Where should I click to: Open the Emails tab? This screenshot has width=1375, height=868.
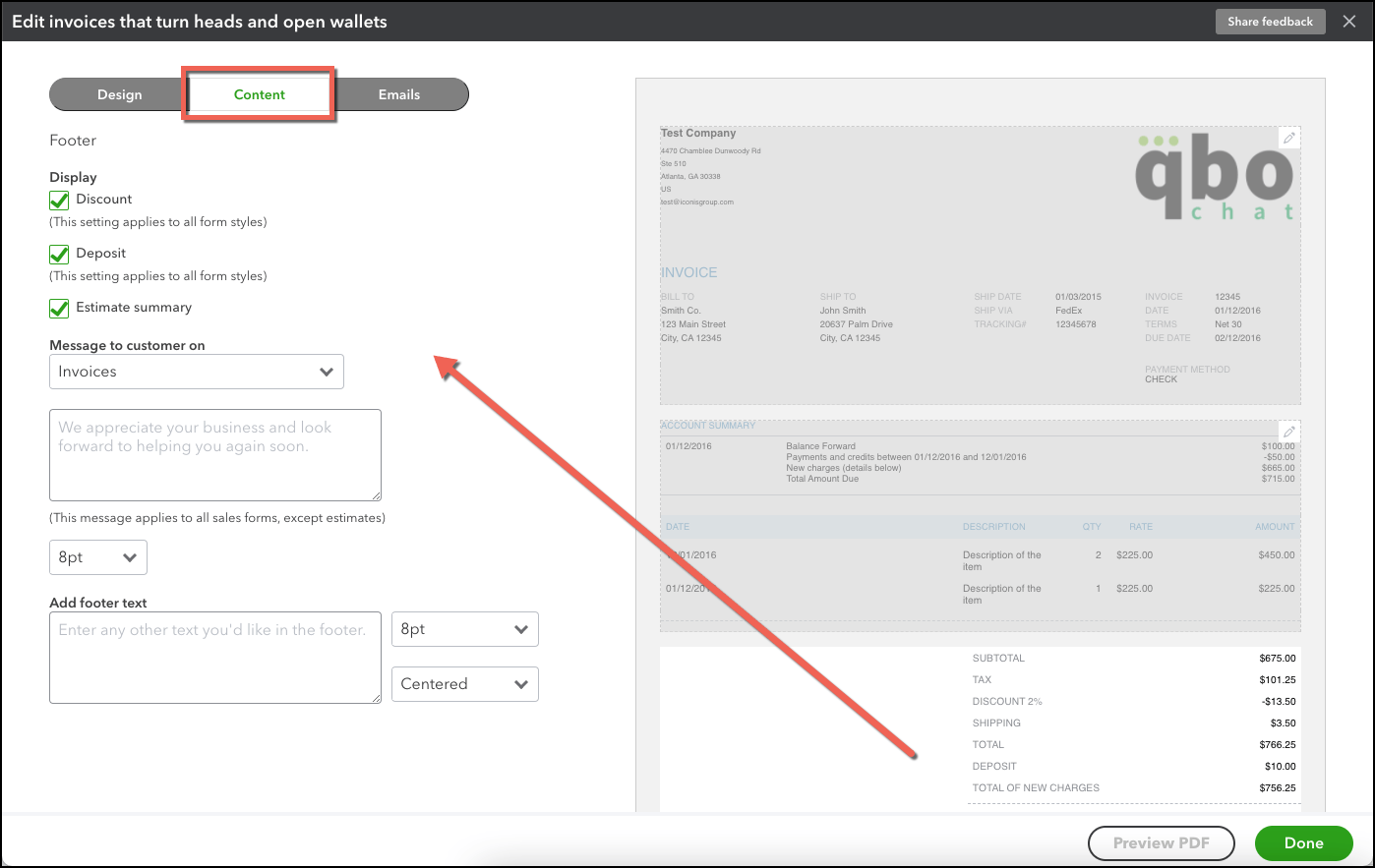[398, 94]
